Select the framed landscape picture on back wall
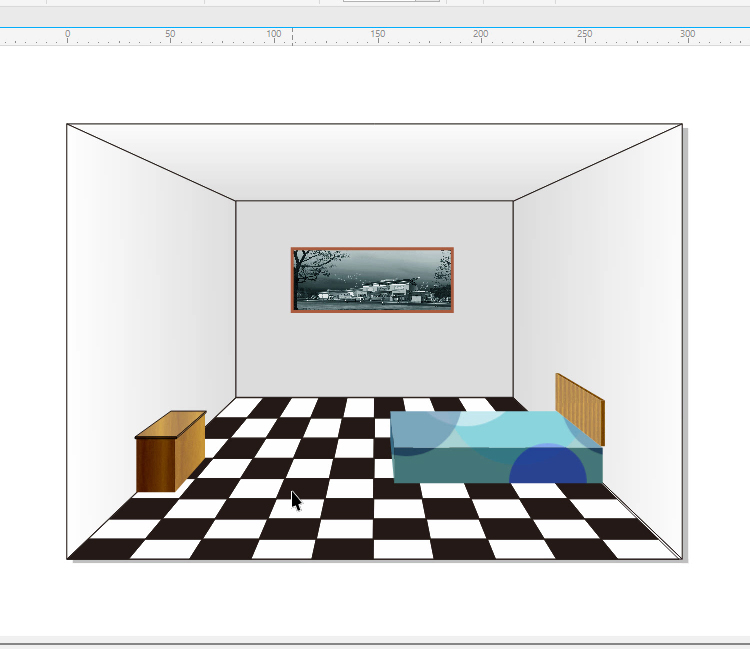This screenshot has height=649, width=750. 372,280
